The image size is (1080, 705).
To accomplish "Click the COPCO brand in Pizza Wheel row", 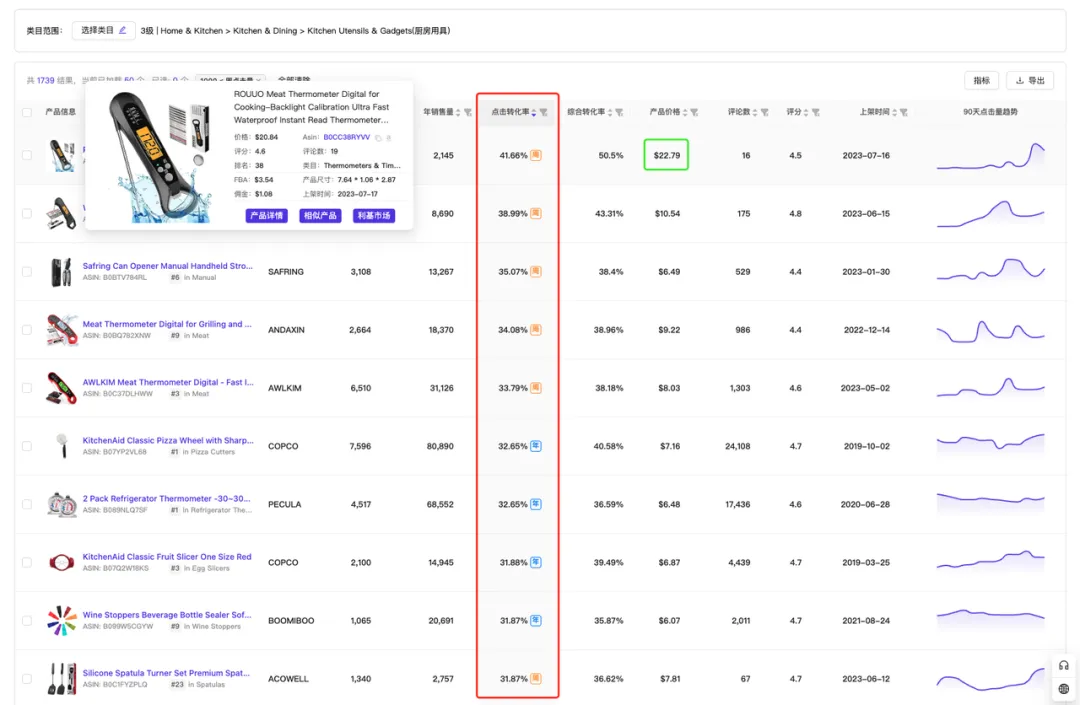I will pyautogui.click(x=283, y=446).
